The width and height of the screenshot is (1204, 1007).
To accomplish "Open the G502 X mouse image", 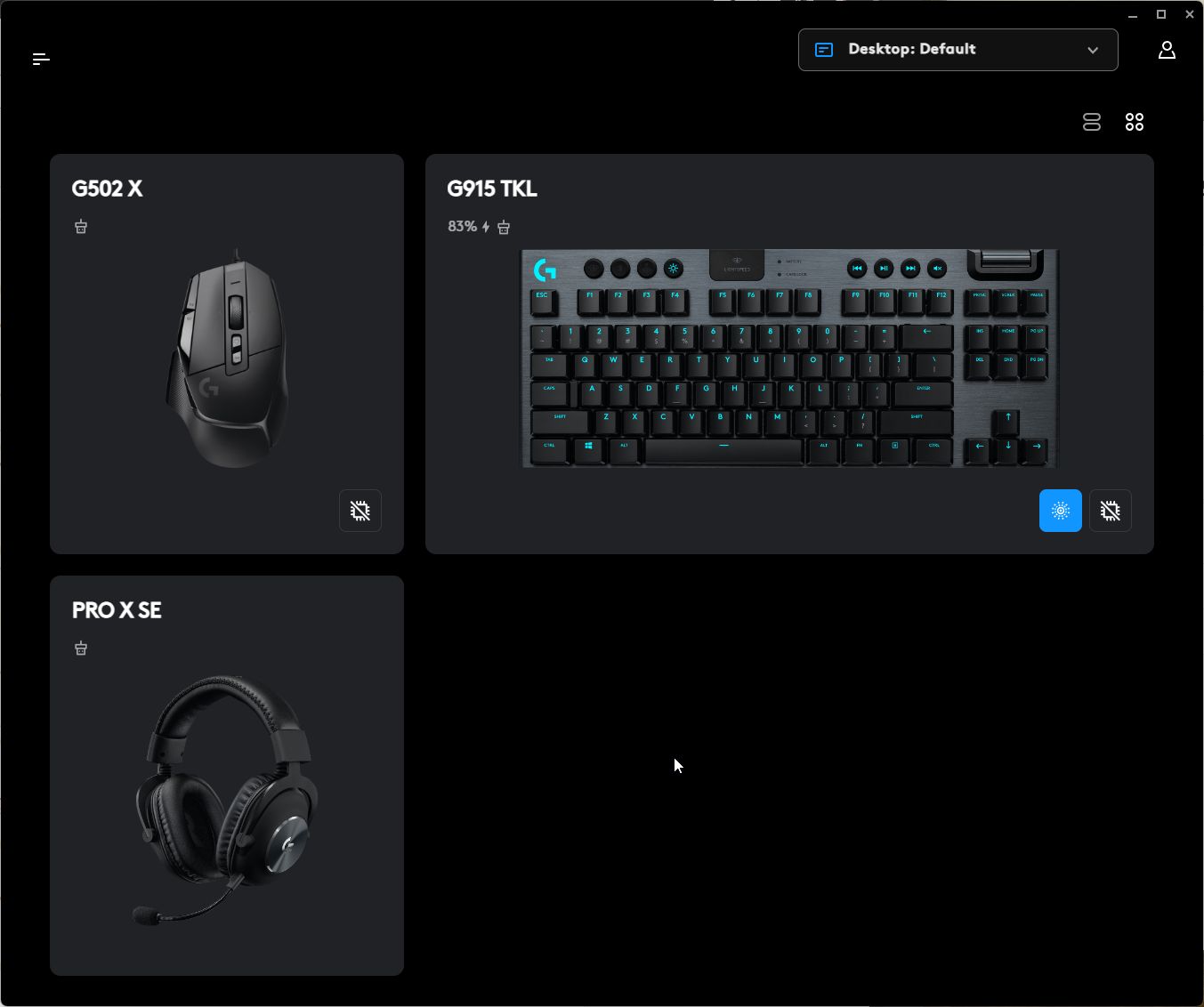I will click(229, 358).
